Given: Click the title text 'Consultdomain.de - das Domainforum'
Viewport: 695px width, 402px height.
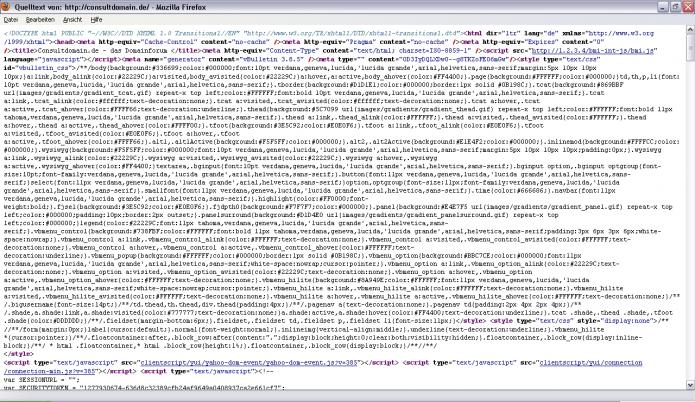Looking at the screenshot, I should click(x=103, y=51).
